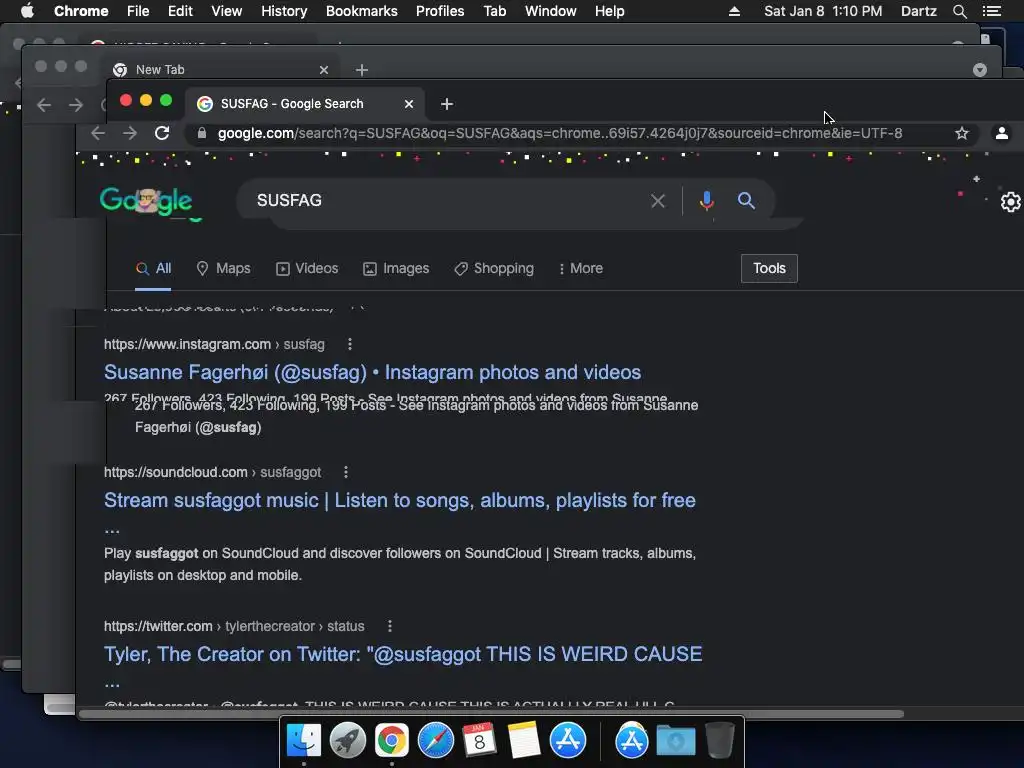Screen dimensions: 1024x768
Task: Switch to Images results
Action: 396,268
